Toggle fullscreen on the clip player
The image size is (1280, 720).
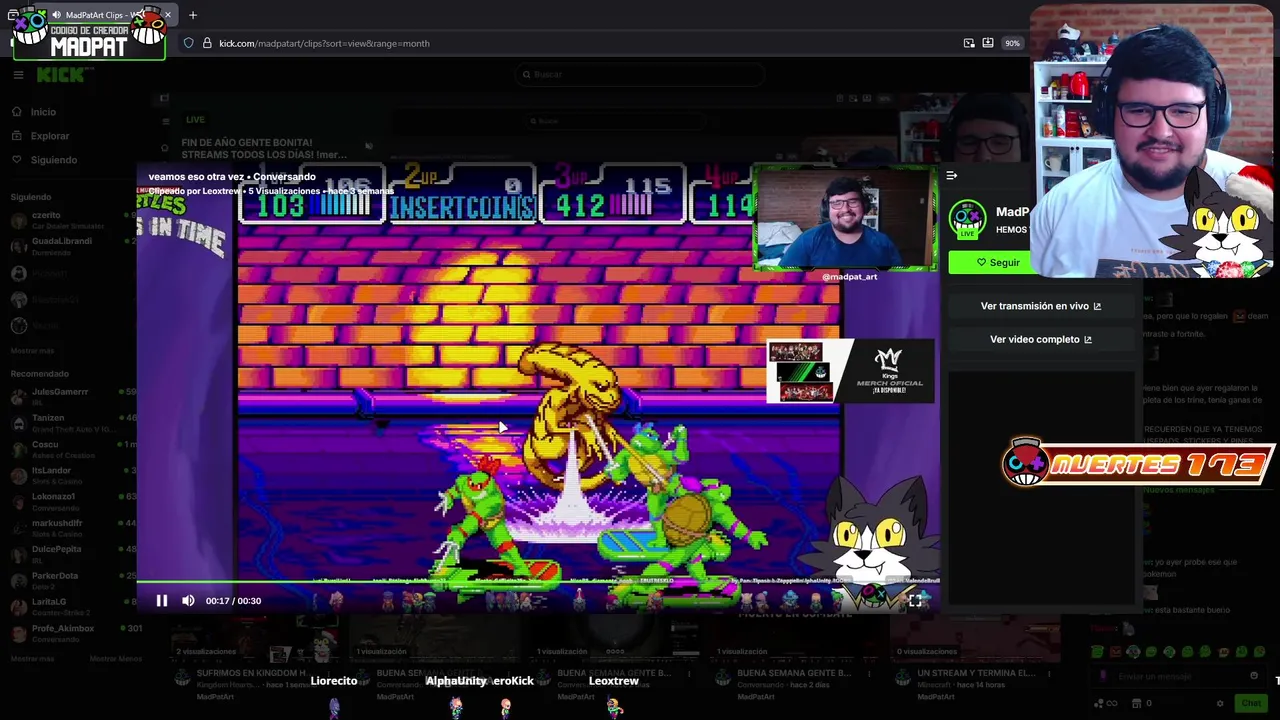click(914, 601)
